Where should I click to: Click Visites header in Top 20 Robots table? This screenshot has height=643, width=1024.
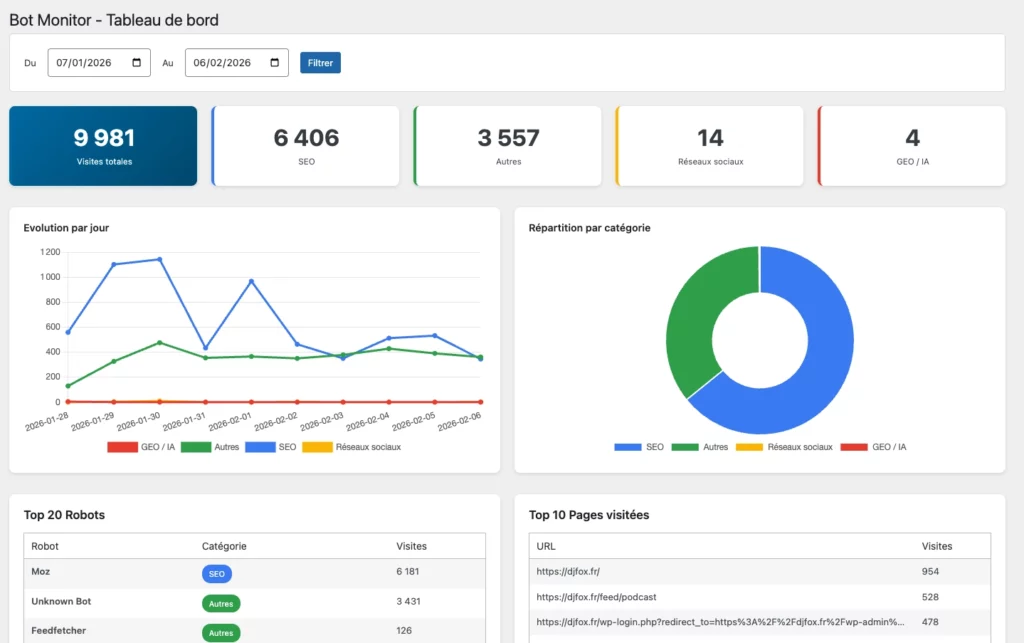tap(411, 546)
